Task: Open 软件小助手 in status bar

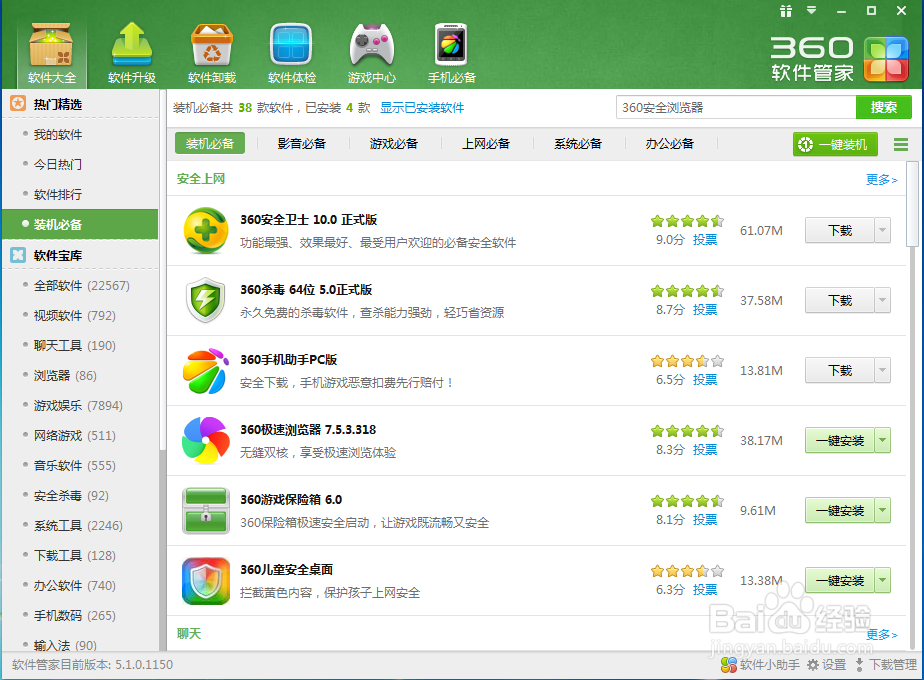Action: coord(760,665)
